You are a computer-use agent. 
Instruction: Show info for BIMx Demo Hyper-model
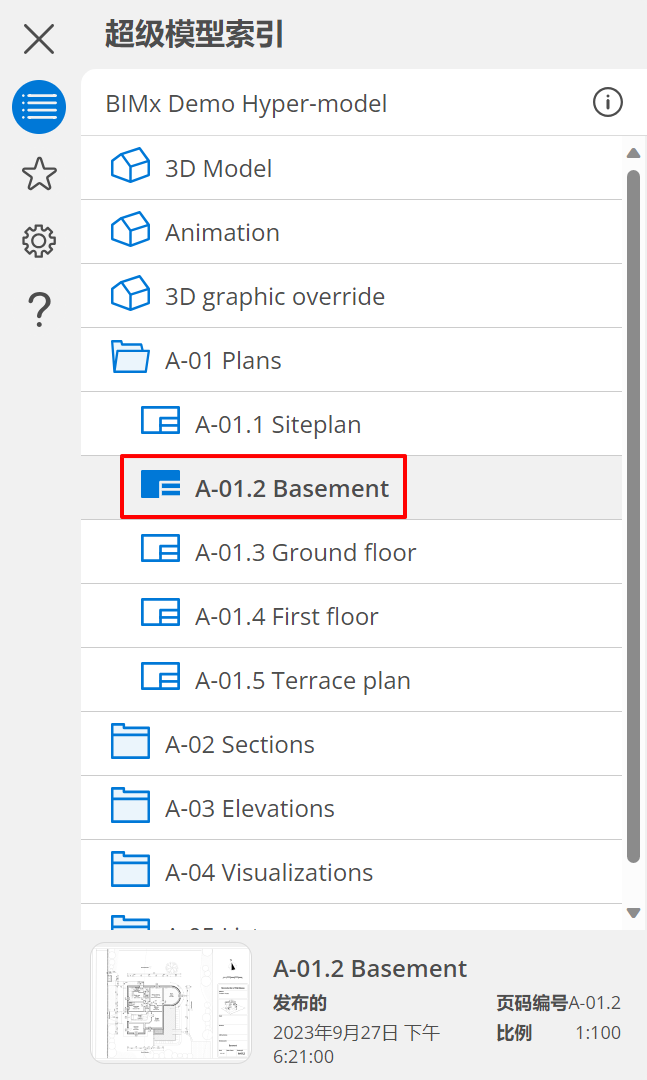click(607, 102)
